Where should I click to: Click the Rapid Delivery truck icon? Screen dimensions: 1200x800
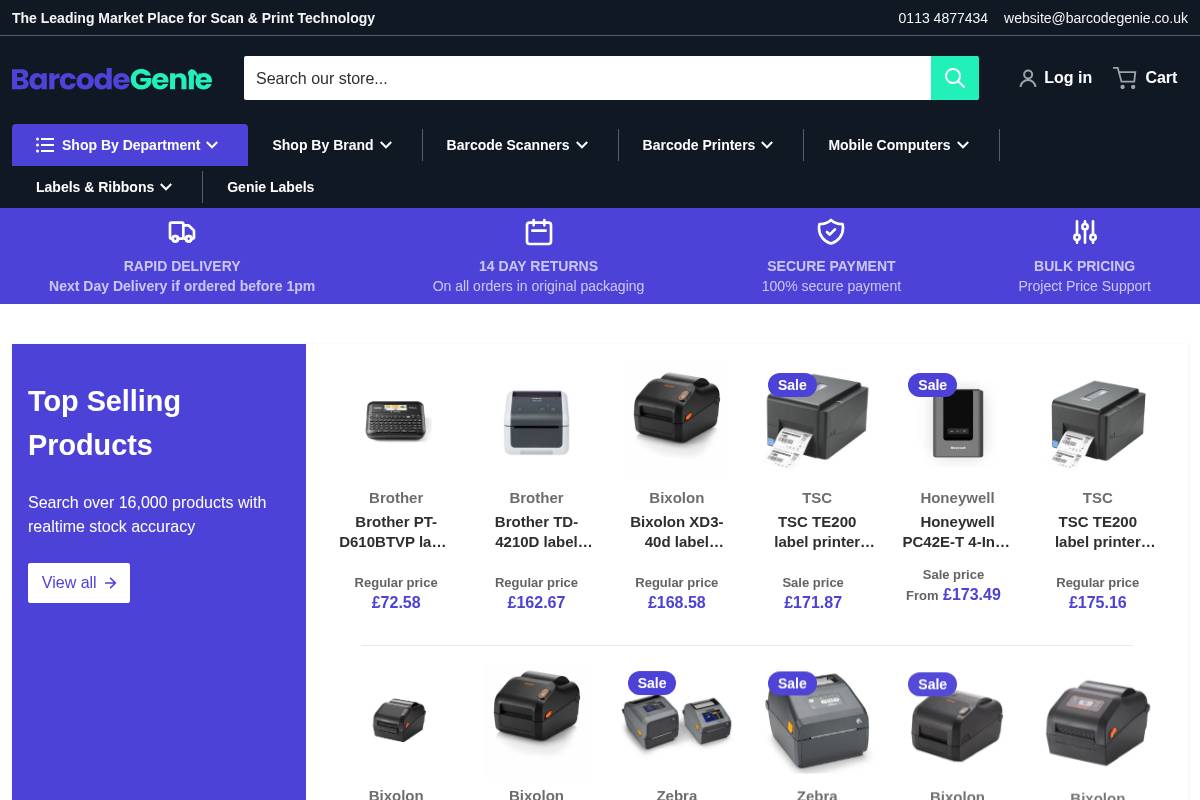[x=182, y=232]
